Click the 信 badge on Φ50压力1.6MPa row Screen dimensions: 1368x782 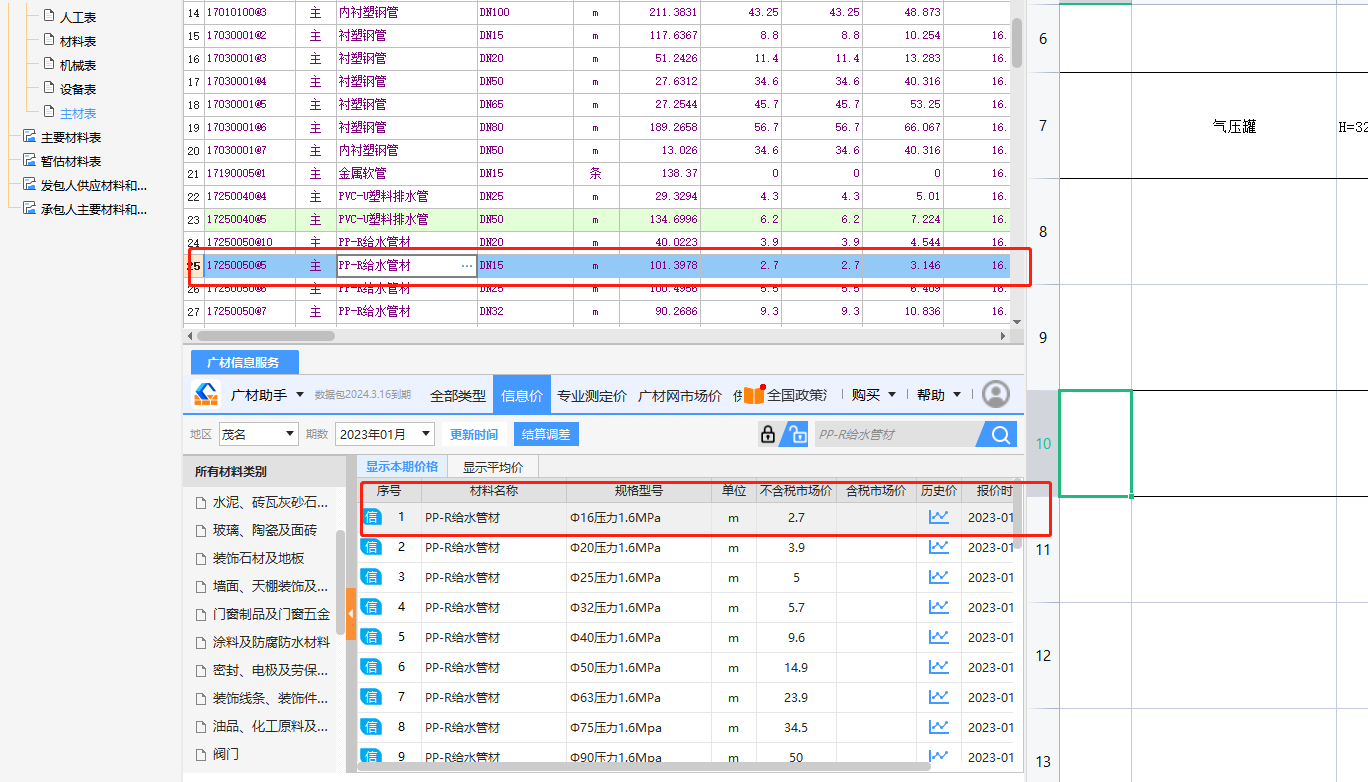coord(371,667)
